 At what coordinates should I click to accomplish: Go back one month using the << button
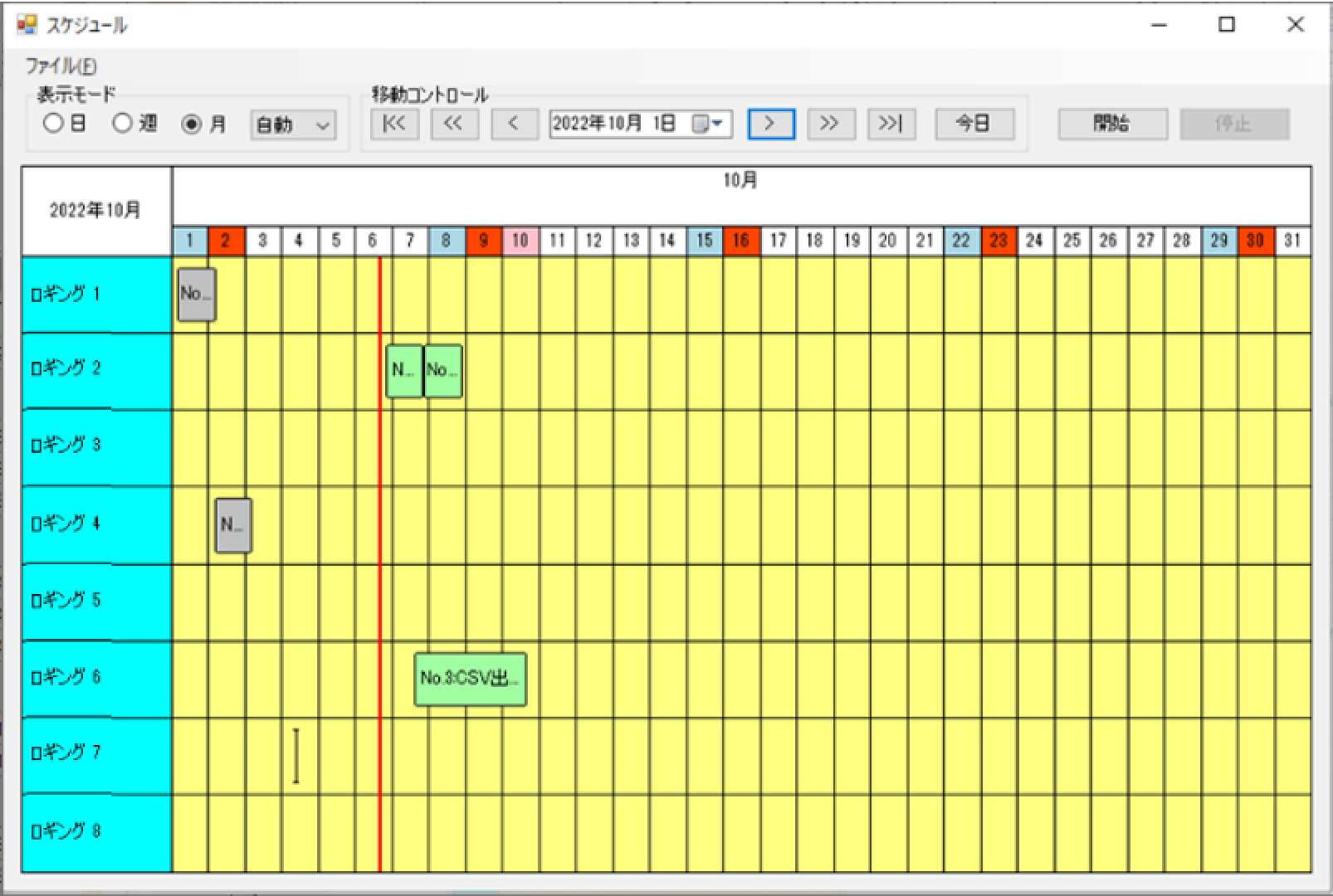[455, 124]
